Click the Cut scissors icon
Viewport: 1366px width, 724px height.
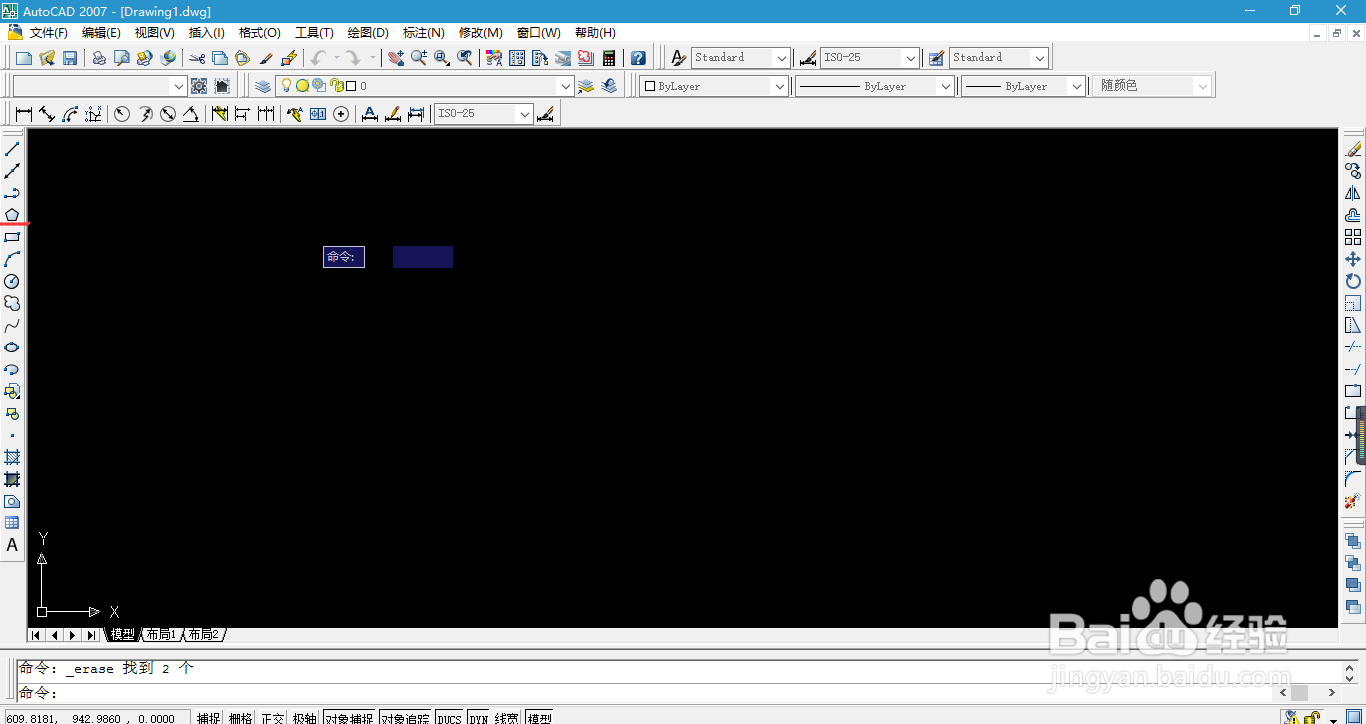197,58
